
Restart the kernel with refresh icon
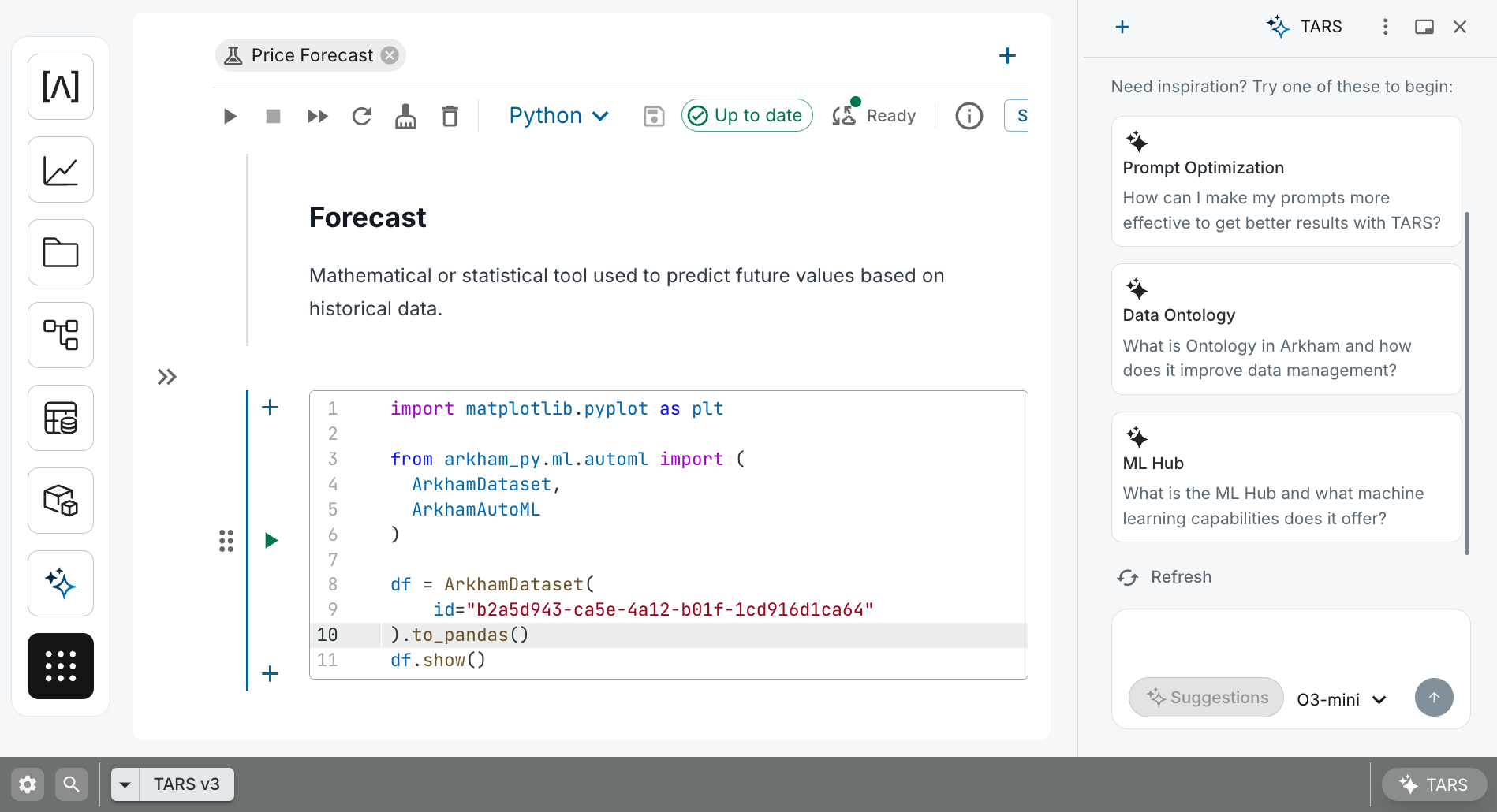click(362, 117)
